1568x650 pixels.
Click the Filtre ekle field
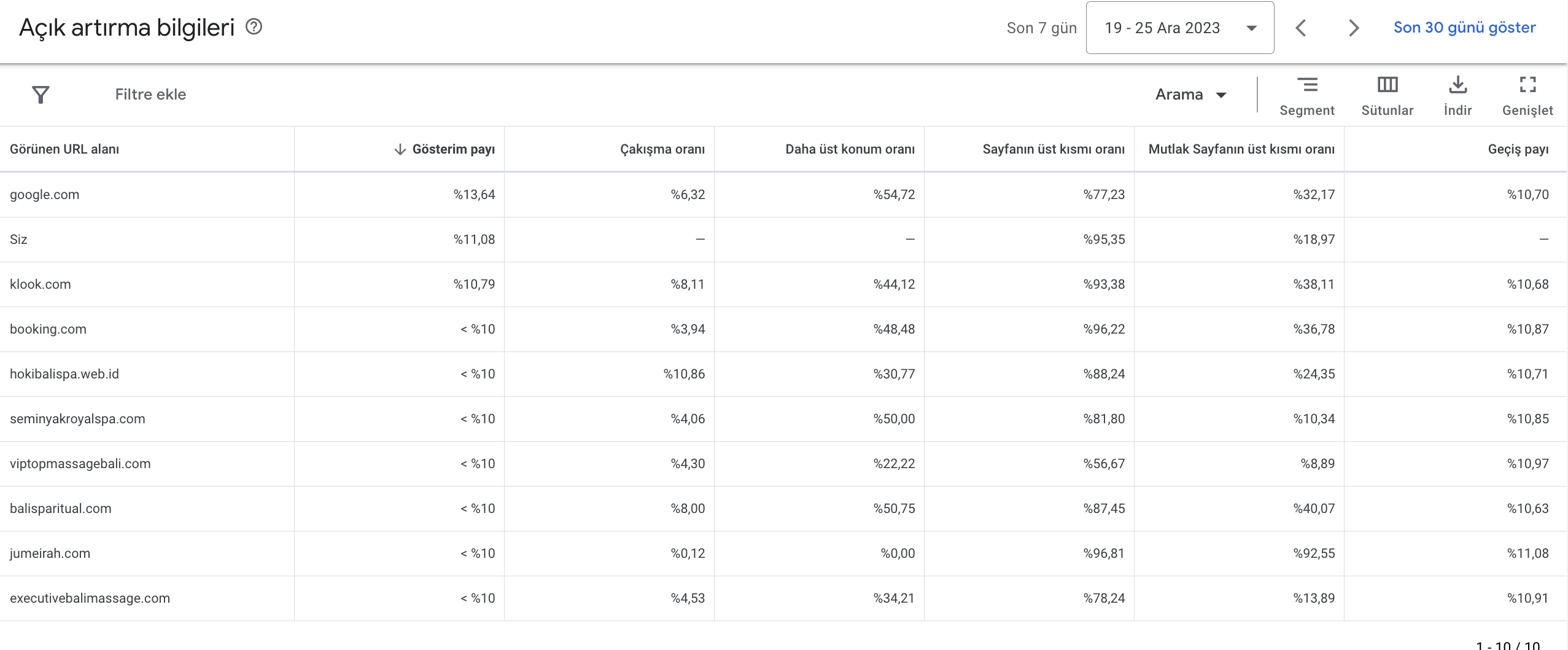(150, 95)
